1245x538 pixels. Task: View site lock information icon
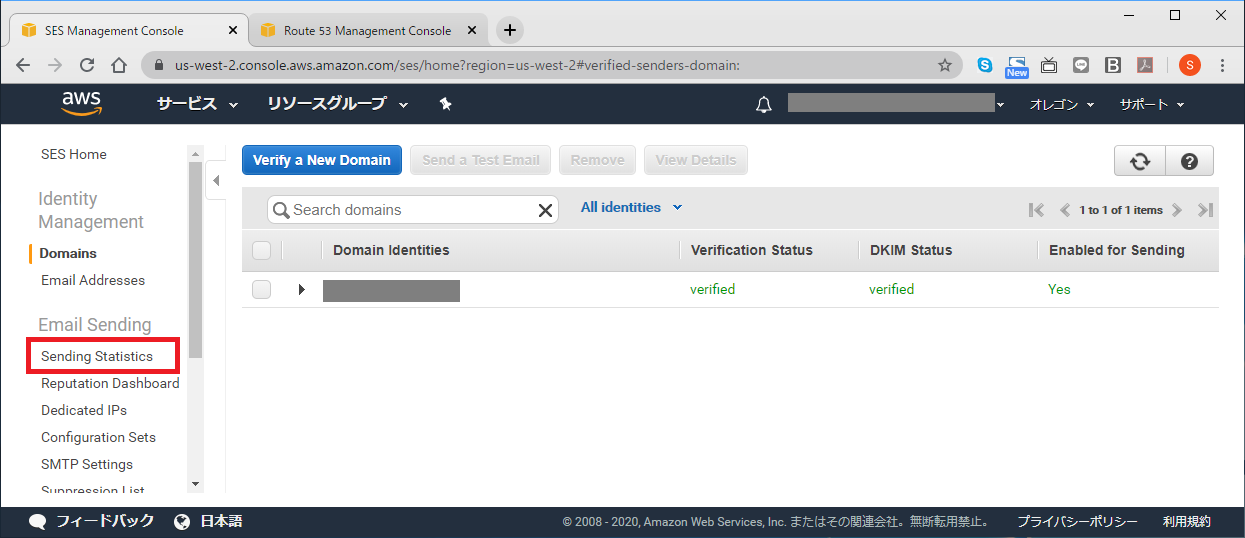[158, 66]
